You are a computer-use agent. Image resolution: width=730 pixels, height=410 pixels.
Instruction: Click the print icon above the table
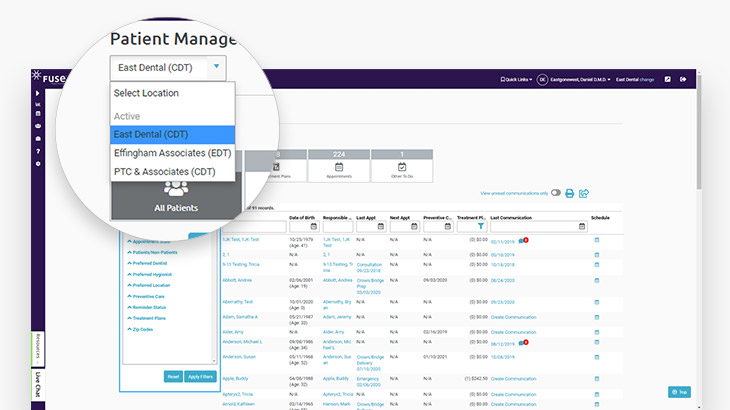point(569,193)
